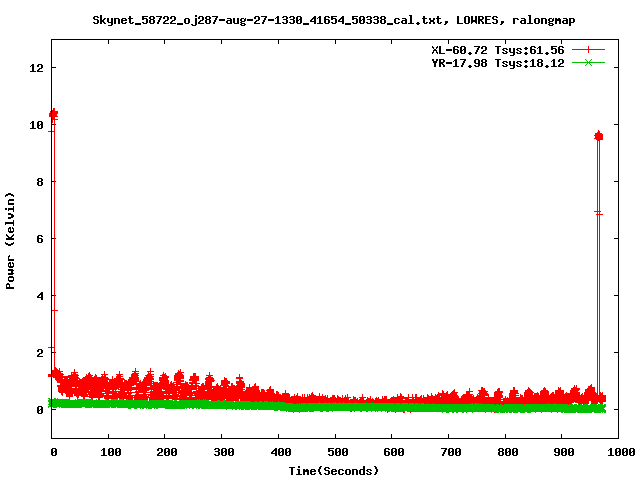Image resolution: width=640 pixels, height=480 pixels.
Task: Click the Power (Kelvin) axis label
Action: (x=10, y=241)
